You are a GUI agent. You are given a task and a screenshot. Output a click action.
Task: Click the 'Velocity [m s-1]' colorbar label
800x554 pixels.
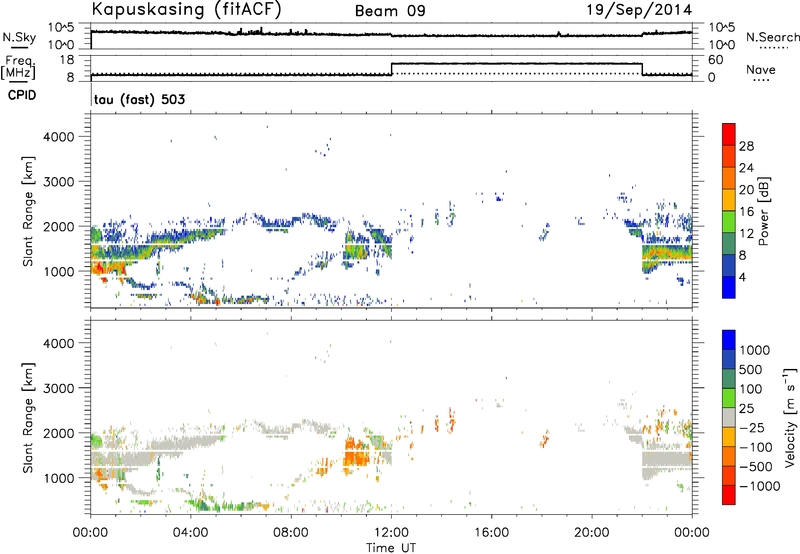point(790,417)
